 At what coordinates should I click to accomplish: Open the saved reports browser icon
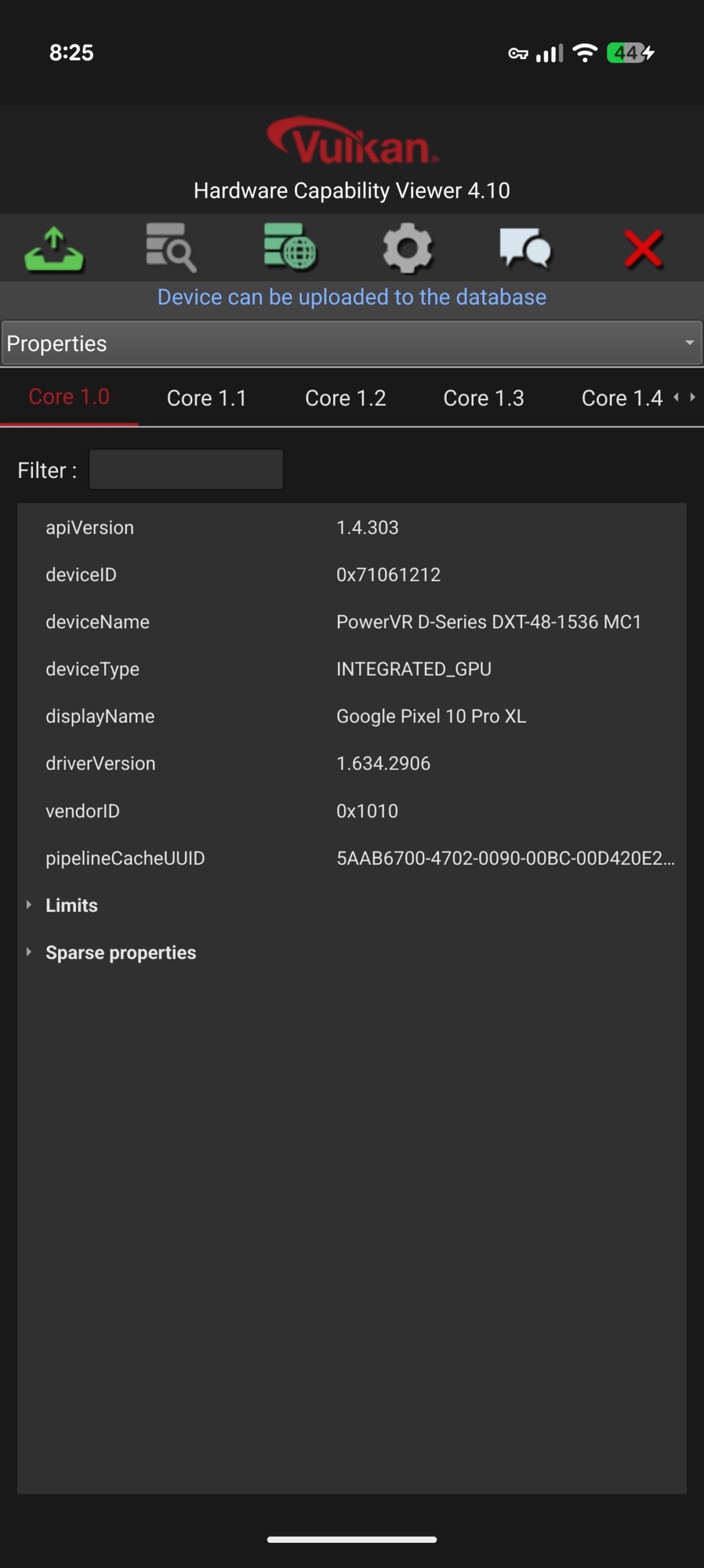pos(172,249)
